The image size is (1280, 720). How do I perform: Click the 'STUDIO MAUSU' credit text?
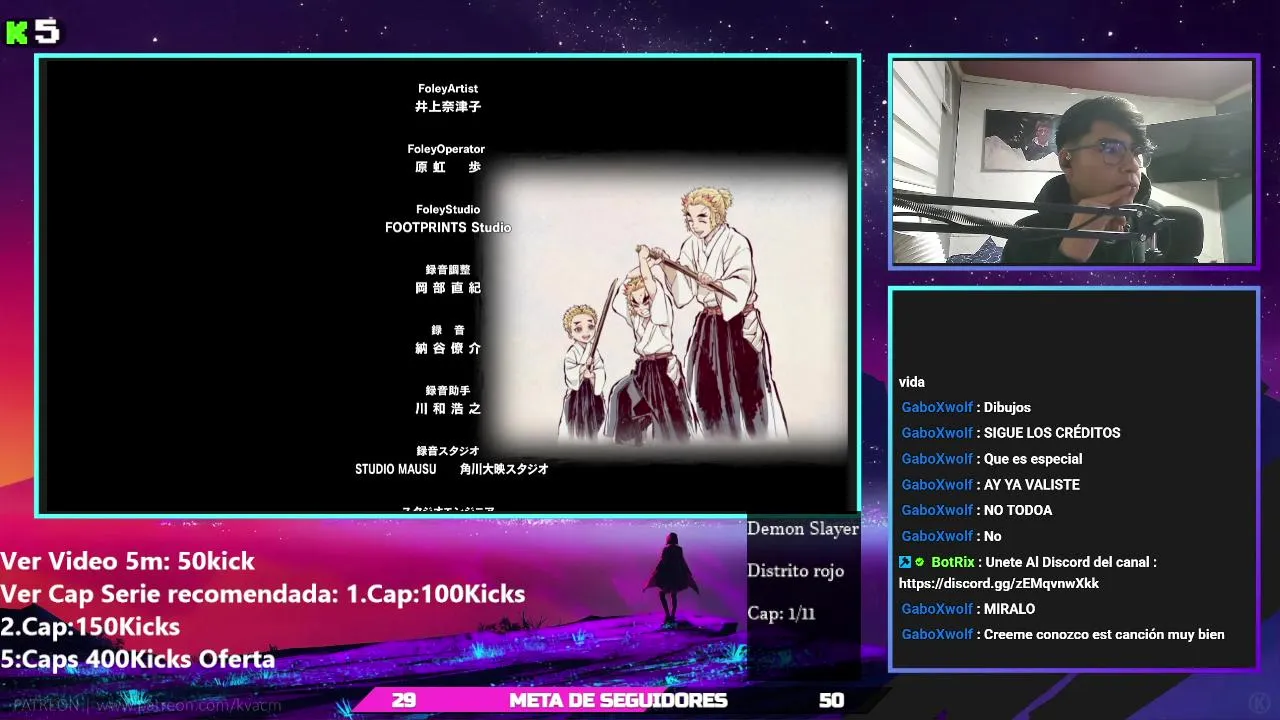pyautogui.click(x=396, y=469)
